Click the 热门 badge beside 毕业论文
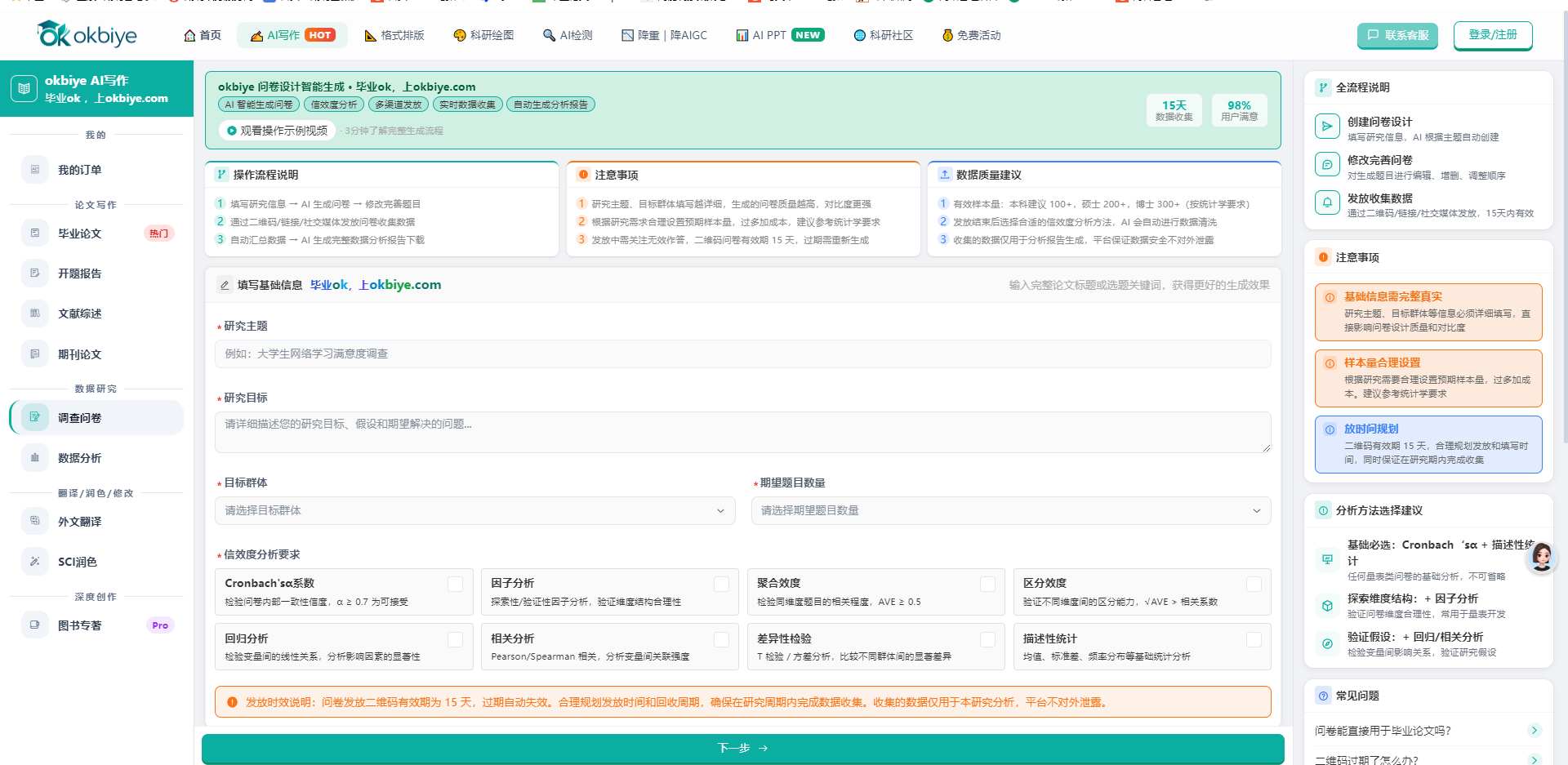This screenshot has height=765, width=1568. click(159, 234)
